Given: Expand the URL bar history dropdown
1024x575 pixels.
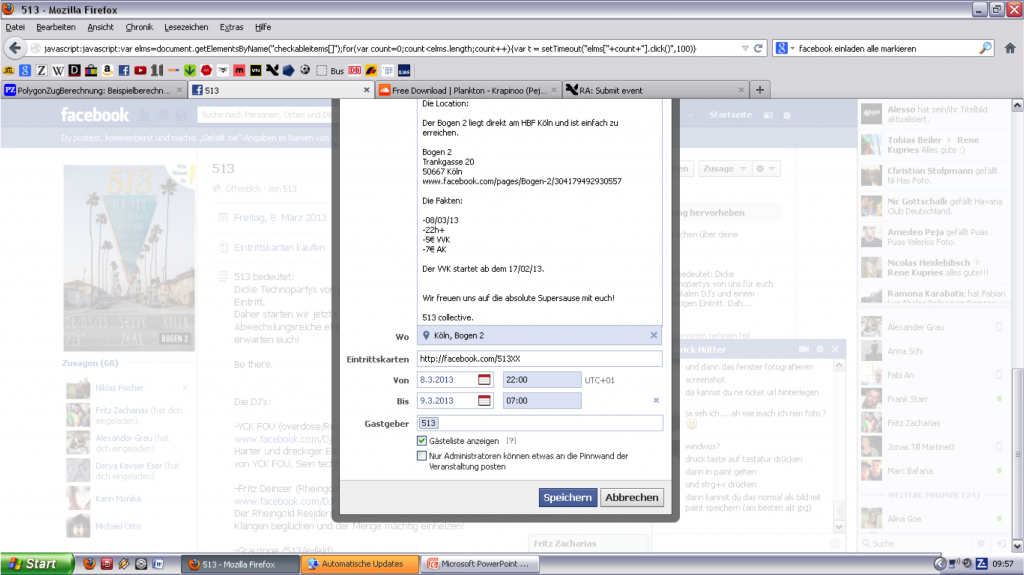Looking at the screenshot, I should (744, 48).
